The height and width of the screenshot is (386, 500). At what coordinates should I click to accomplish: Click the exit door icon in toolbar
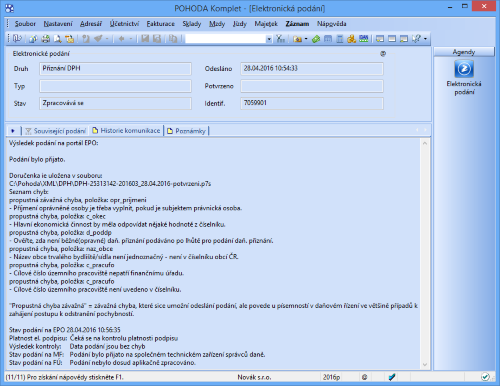(17, 39)
